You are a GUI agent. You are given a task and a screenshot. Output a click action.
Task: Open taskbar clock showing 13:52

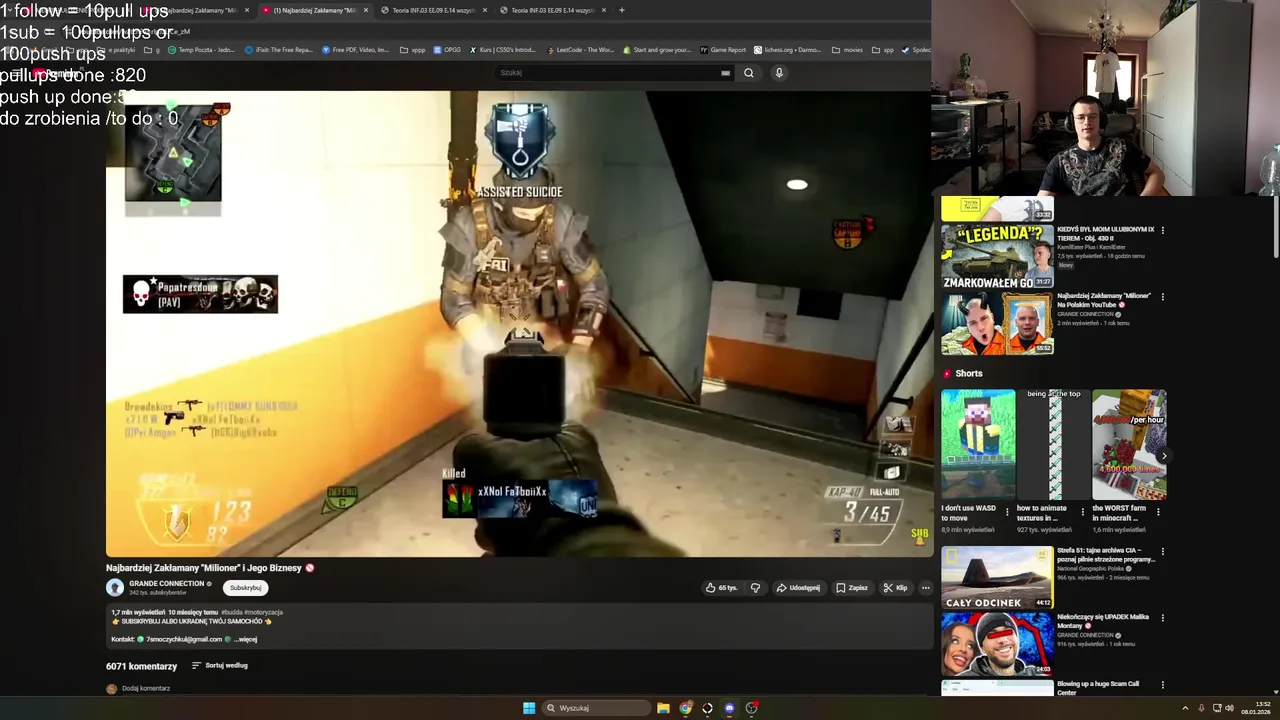(1256, 708)
